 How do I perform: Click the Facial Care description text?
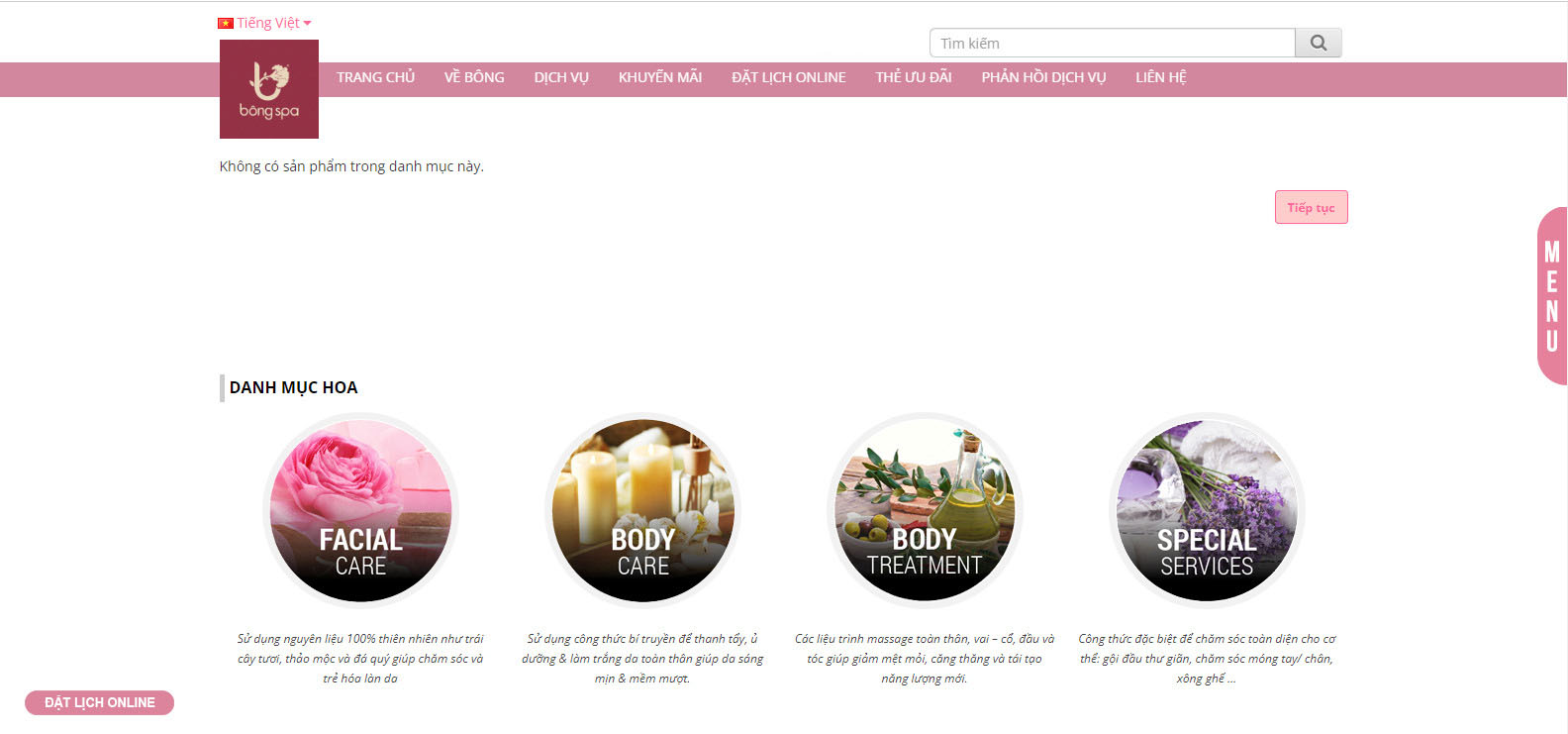tap(360, 659)
